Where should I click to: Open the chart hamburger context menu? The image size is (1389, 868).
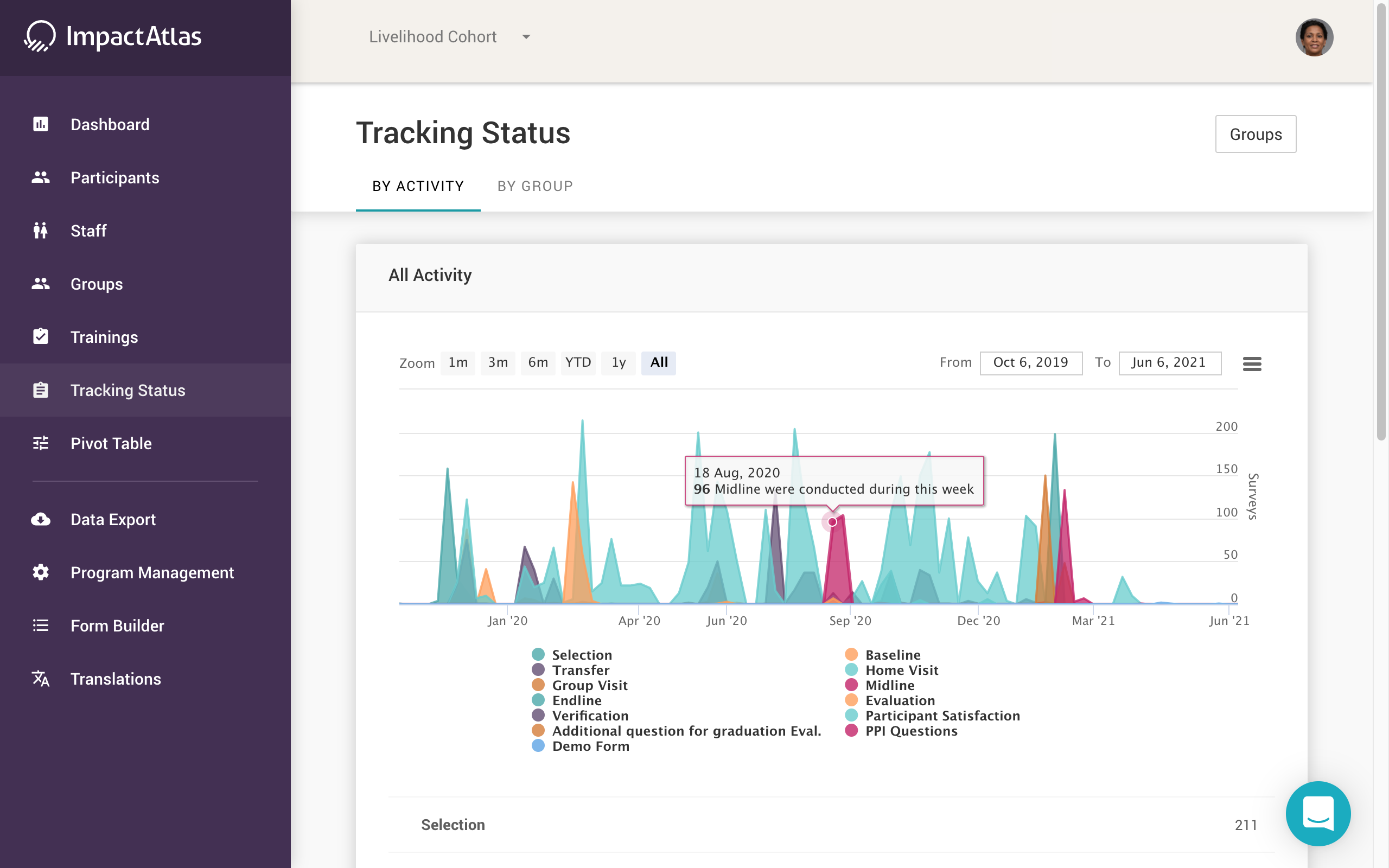[x=1251, y=363]
